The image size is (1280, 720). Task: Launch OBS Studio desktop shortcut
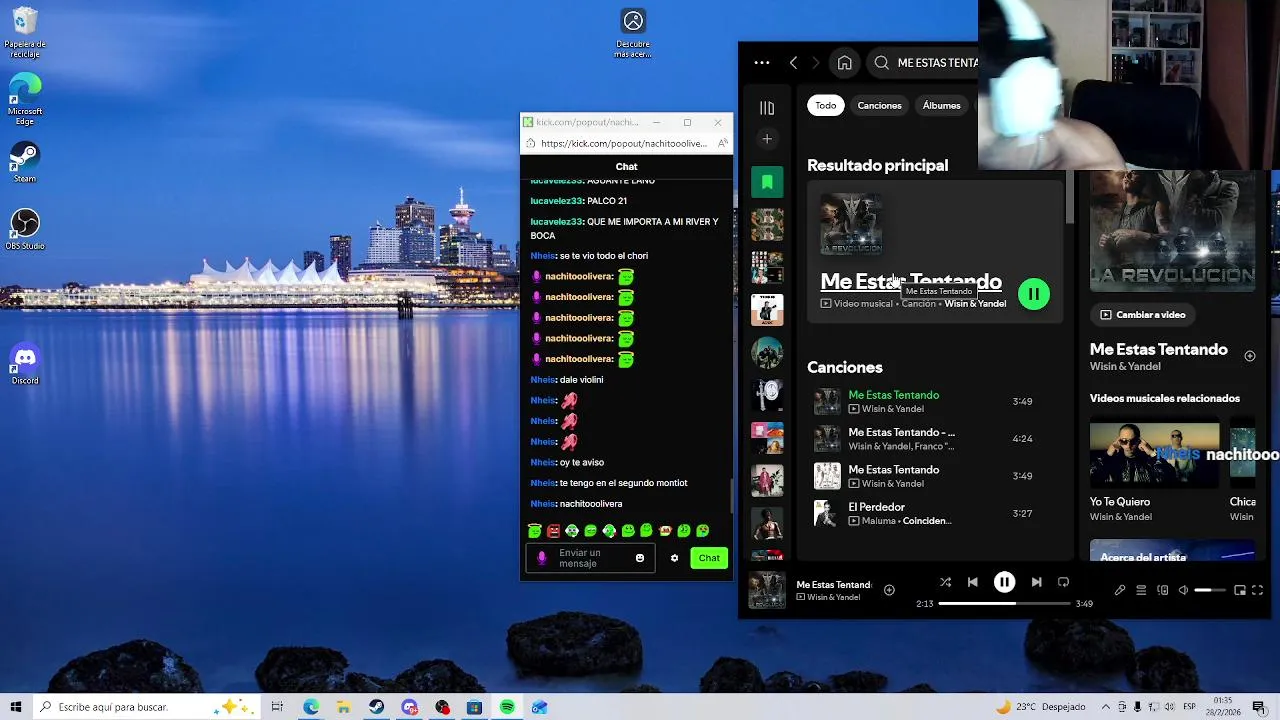(25, 230)
